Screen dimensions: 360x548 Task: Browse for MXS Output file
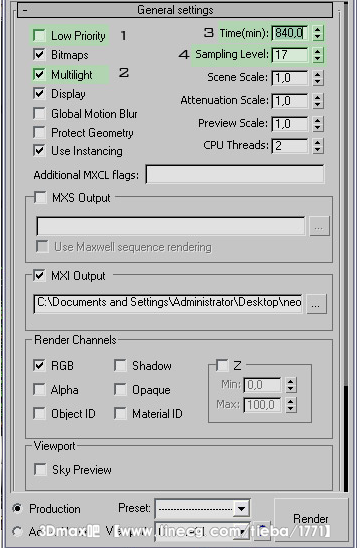pyautogui.click(x=319, y=226)
